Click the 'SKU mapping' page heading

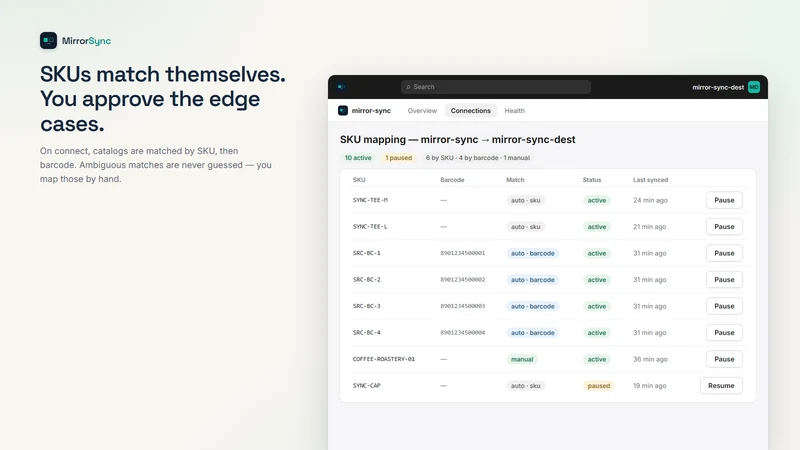pyautogui.click(x=458, y=140)
